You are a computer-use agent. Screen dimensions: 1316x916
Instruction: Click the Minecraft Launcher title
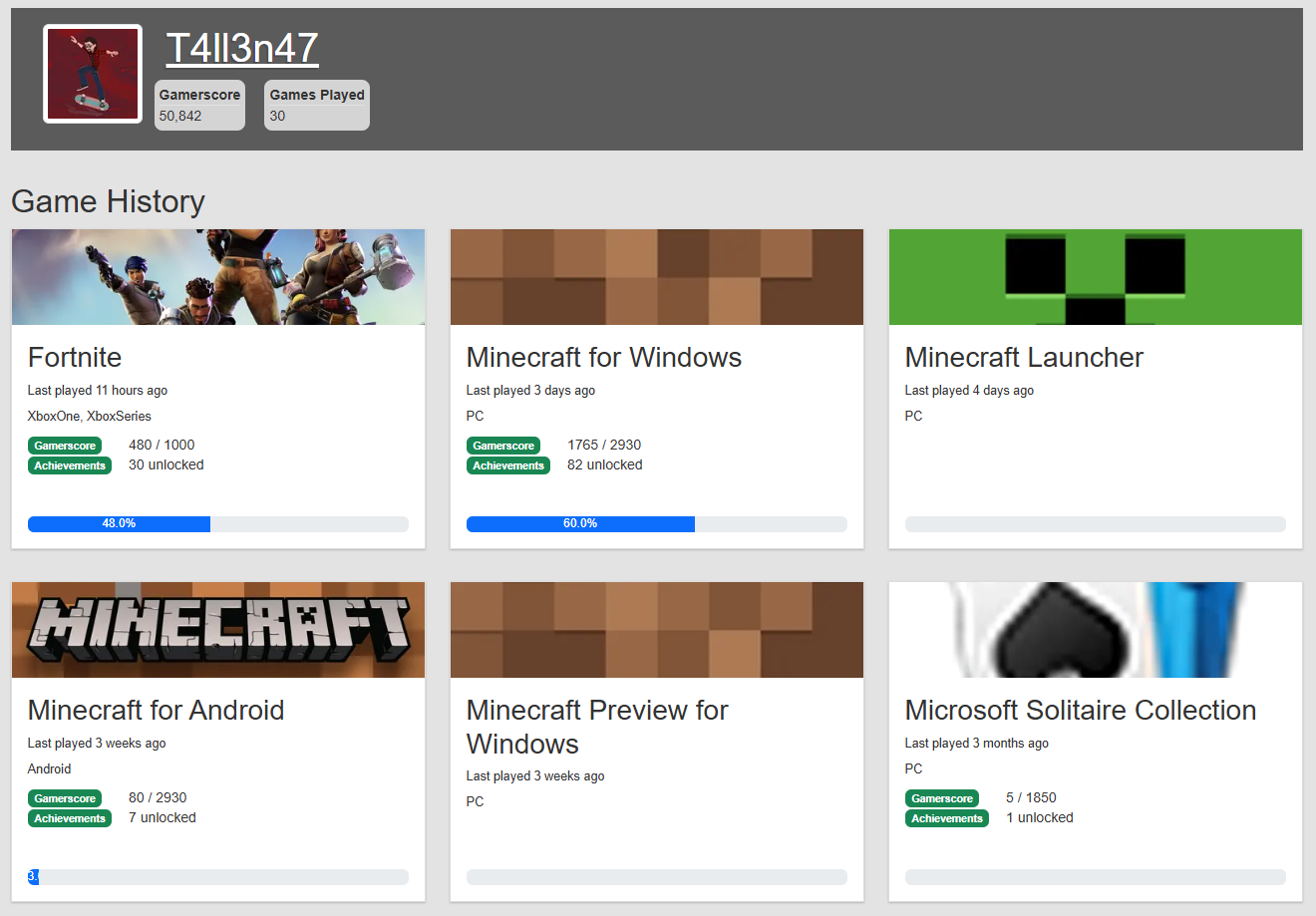1024,357
